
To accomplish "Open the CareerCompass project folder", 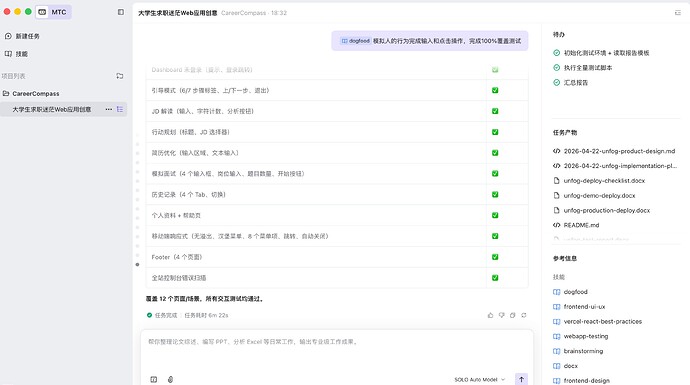I will (31, 94).
